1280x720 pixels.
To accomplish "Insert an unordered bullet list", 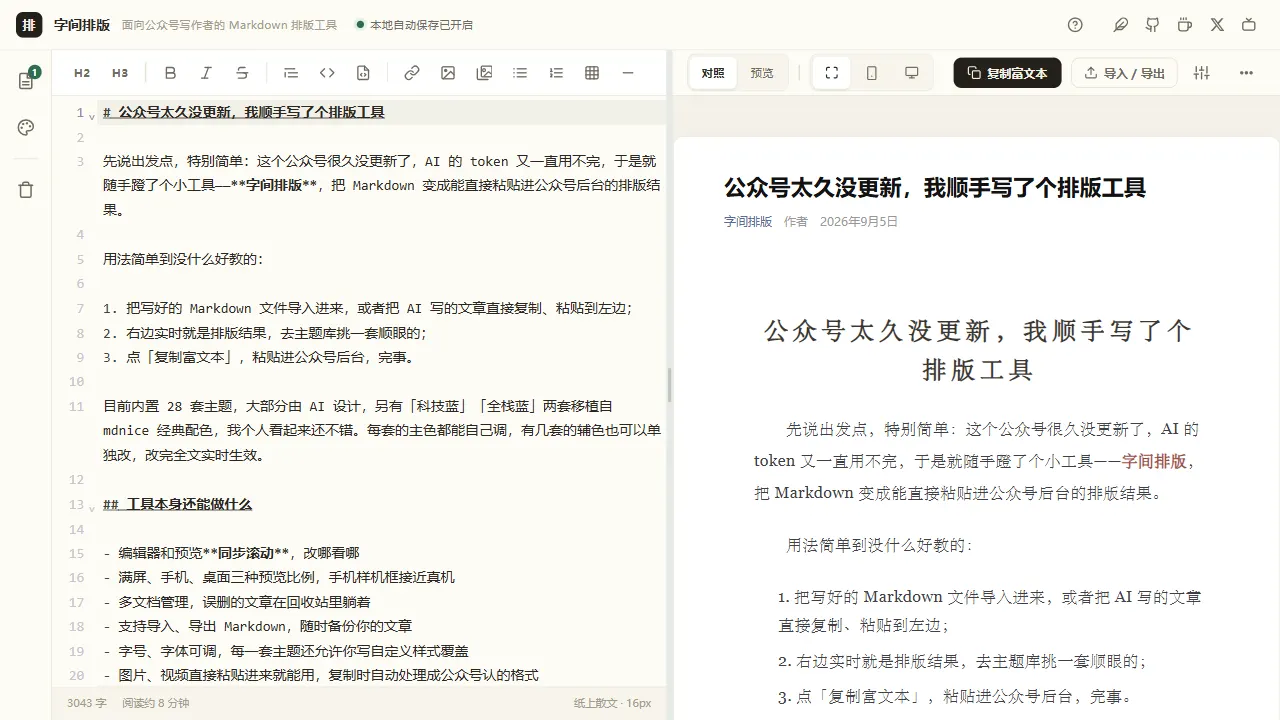I will click(520, 73).
